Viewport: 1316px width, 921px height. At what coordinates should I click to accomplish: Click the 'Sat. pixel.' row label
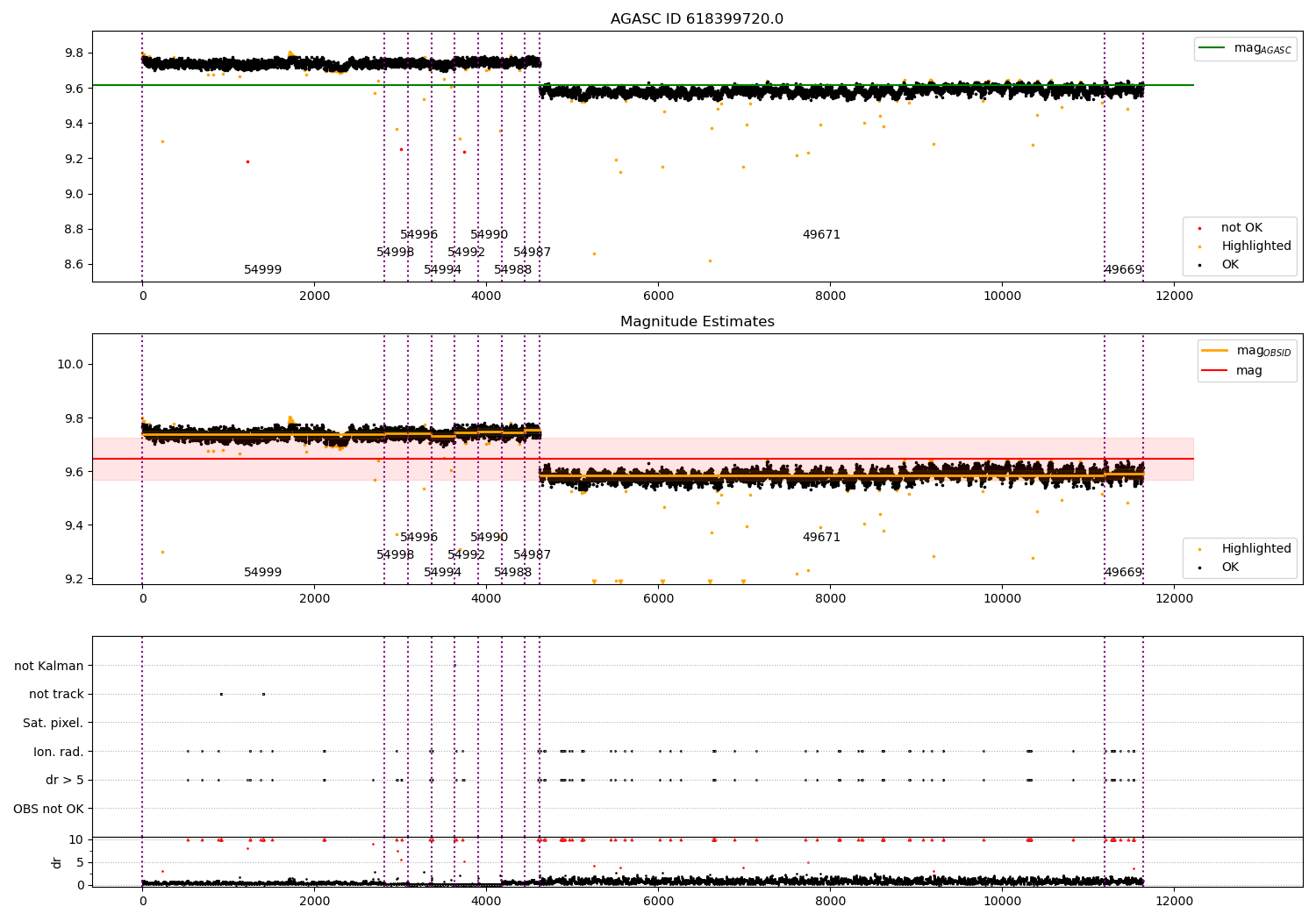point(54,724)
